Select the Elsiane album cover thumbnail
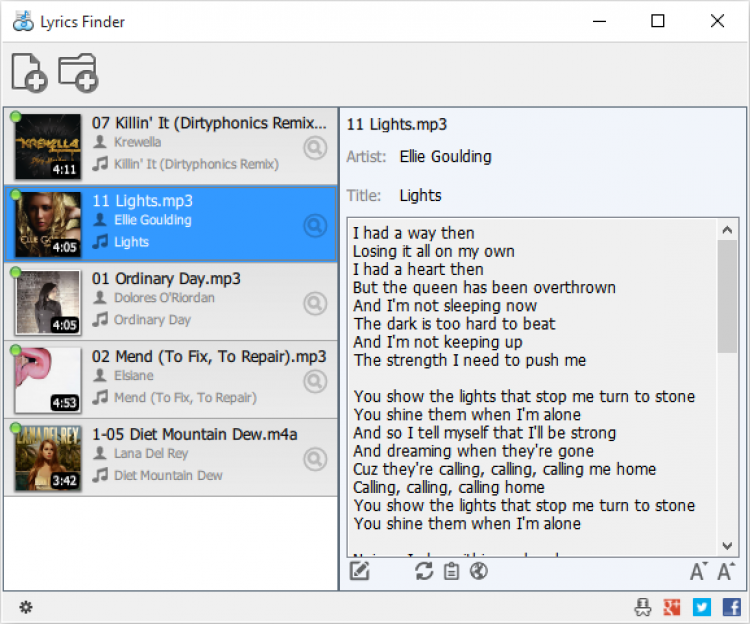Image resolution: width=750 pixels, height=624 pixels. 48,380
